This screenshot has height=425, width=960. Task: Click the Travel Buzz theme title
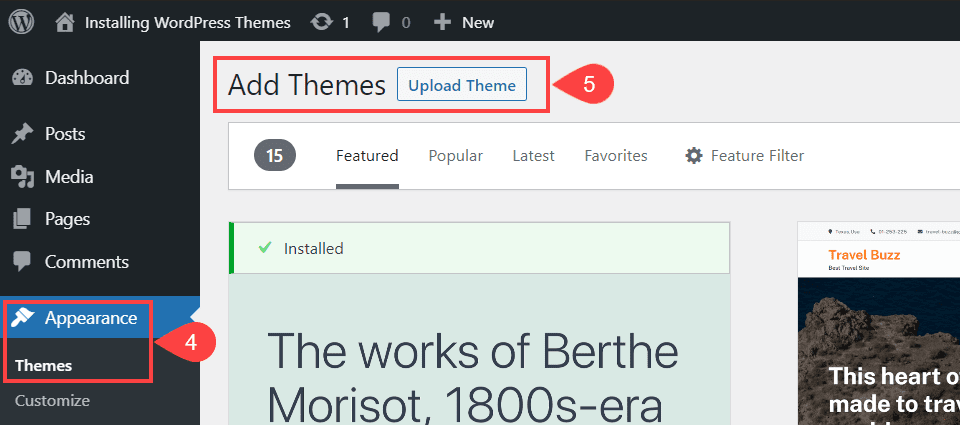864,255
